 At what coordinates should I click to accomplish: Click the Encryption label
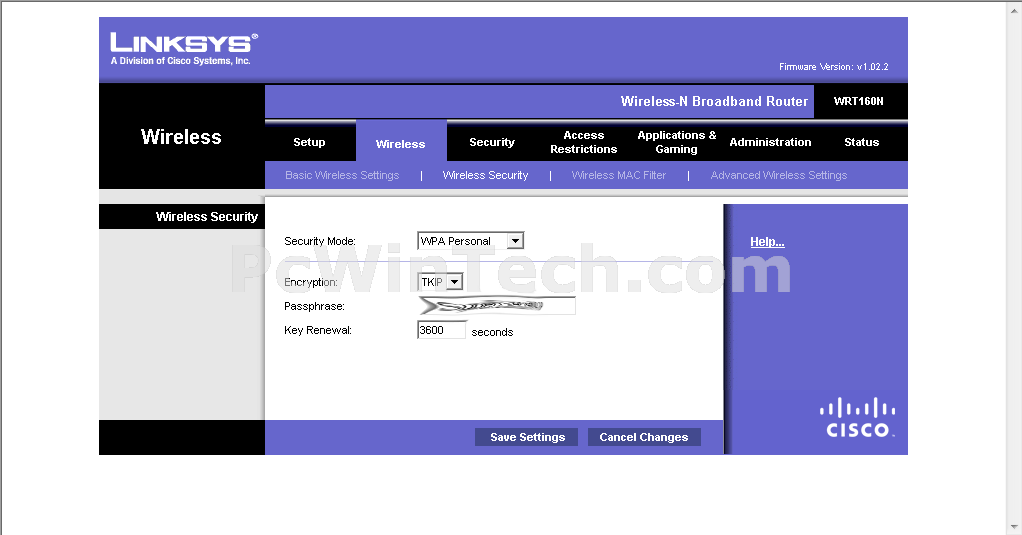(x=311, y=282)
